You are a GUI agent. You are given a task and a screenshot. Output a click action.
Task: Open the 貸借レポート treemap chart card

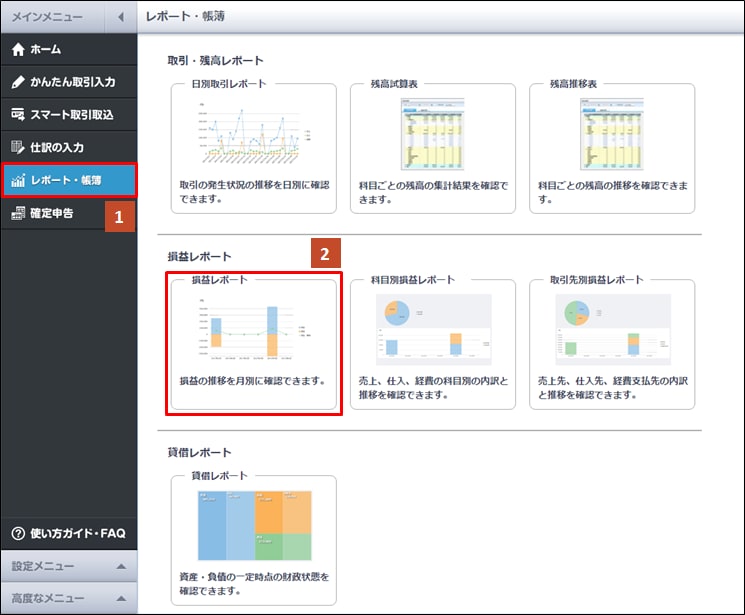(x=253, y=526)
